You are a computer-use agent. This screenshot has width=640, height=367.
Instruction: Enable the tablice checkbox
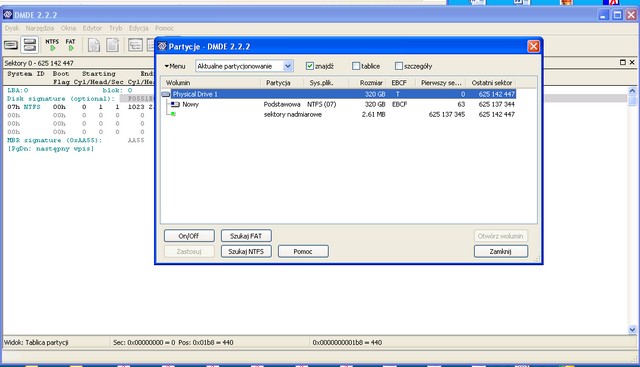coord(356,66)
